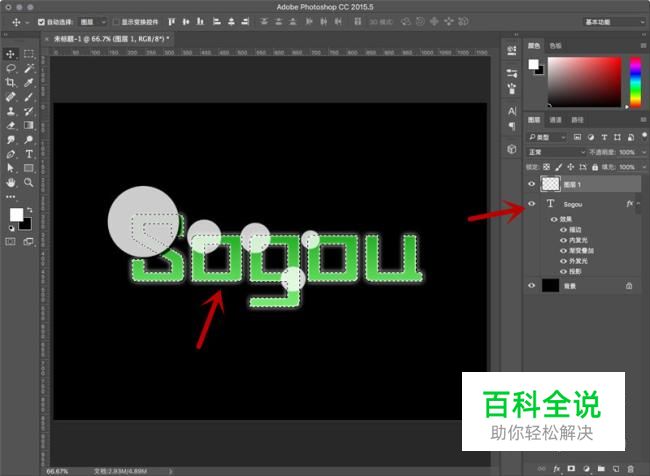Select the Rectangle shape tool
The image size is (650, 476).
29,168
